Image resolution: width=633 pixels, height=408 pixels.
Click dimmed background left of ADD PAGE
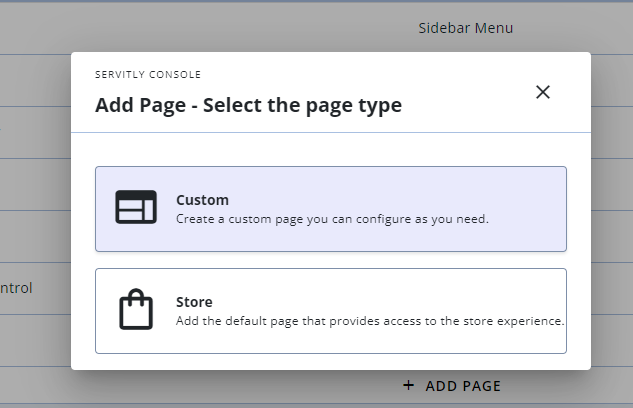pyautogui.click(x=250, y=388)
